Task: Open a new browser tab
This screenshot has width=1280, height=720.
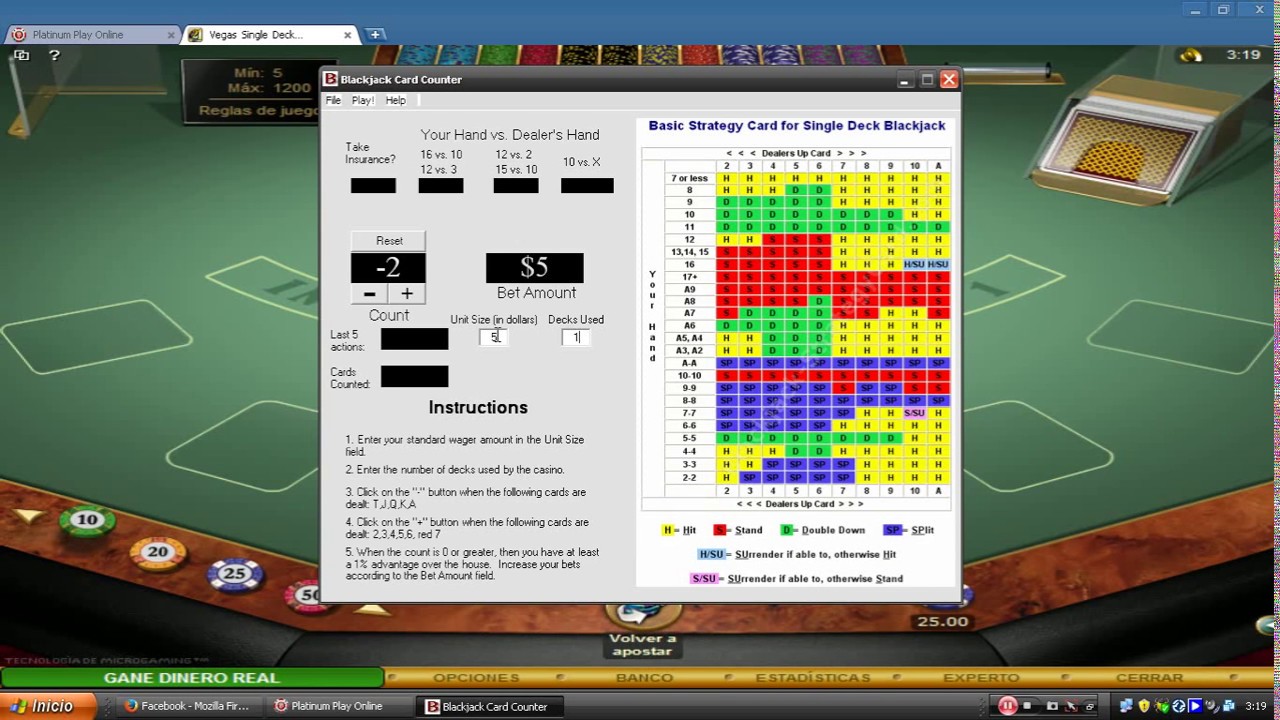Action: click(375, 34)
